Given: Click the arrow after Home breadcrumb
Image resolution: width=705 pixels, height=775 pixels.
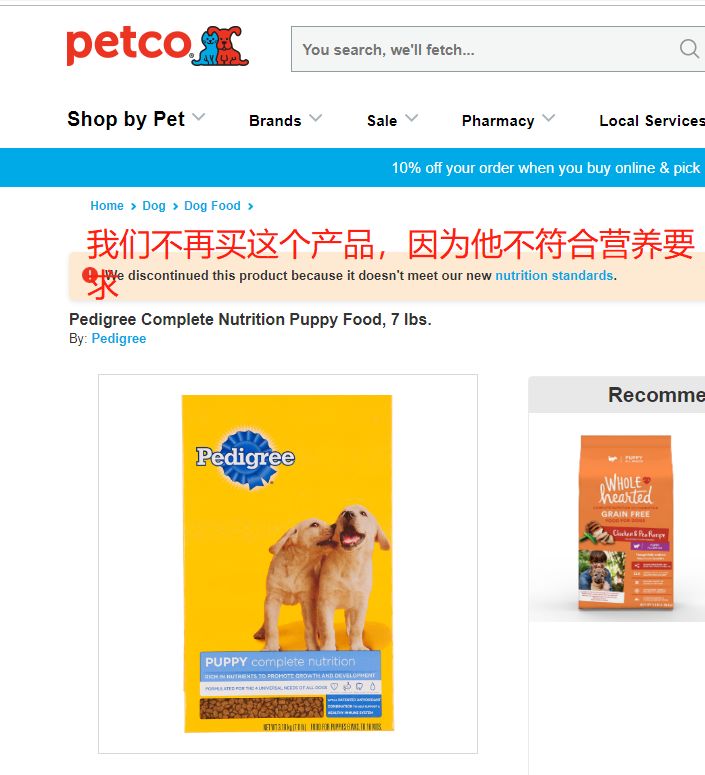Looking at the screenshot, I should point(133,207).
